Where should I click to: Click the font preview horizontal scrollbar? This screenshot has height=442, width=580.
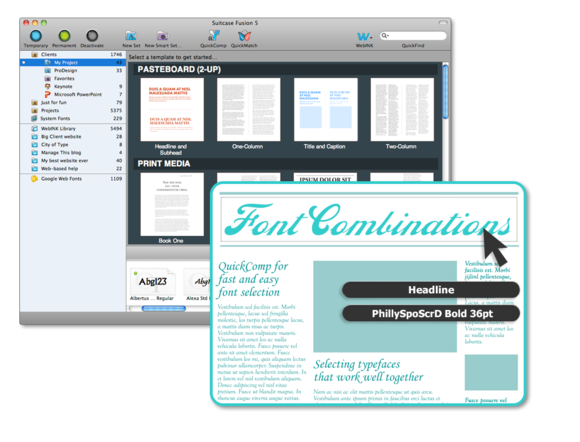(164, 308)
